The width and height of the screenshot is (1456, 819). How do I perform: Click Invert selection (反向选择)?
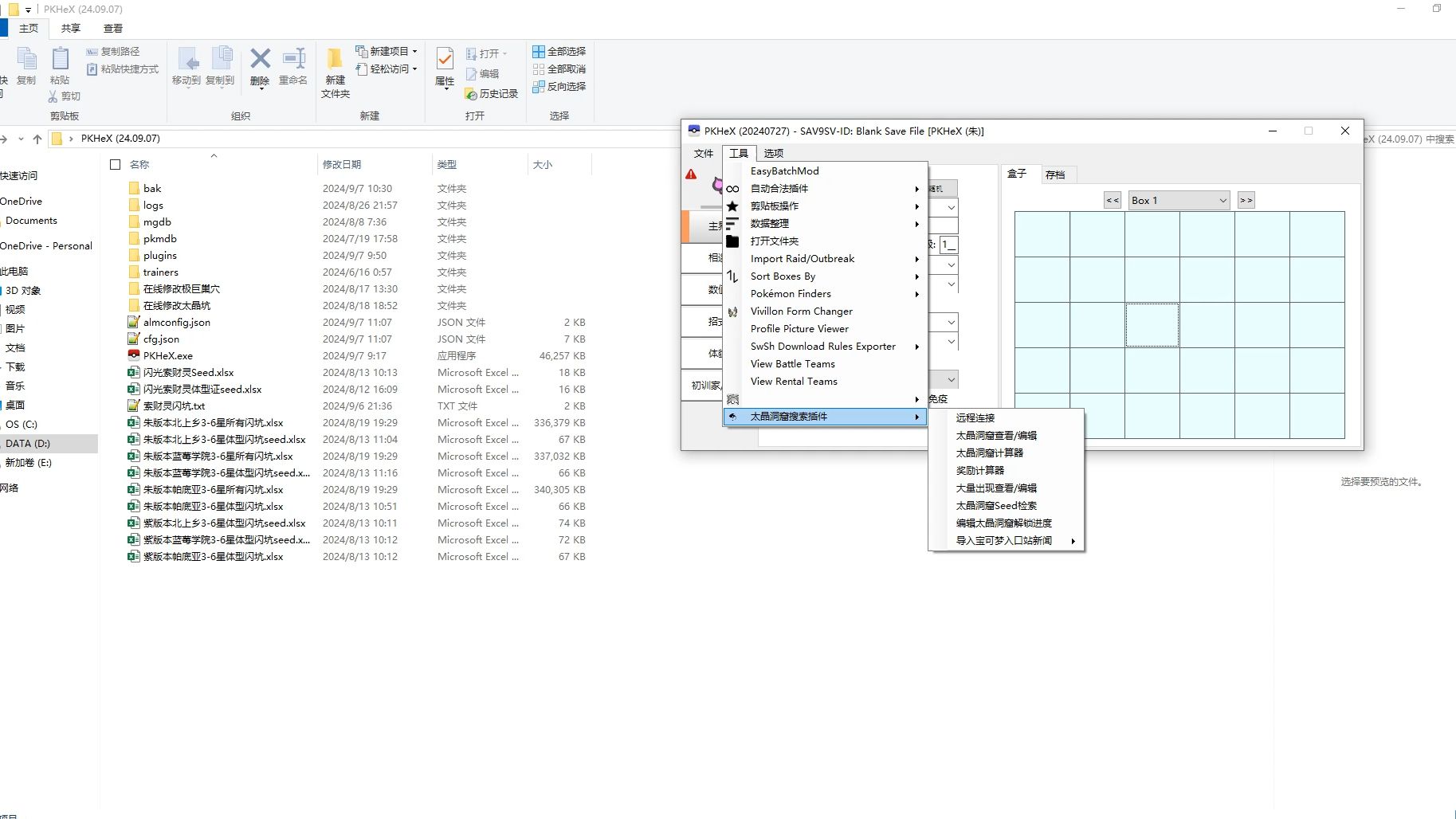(x=559, y=87)
